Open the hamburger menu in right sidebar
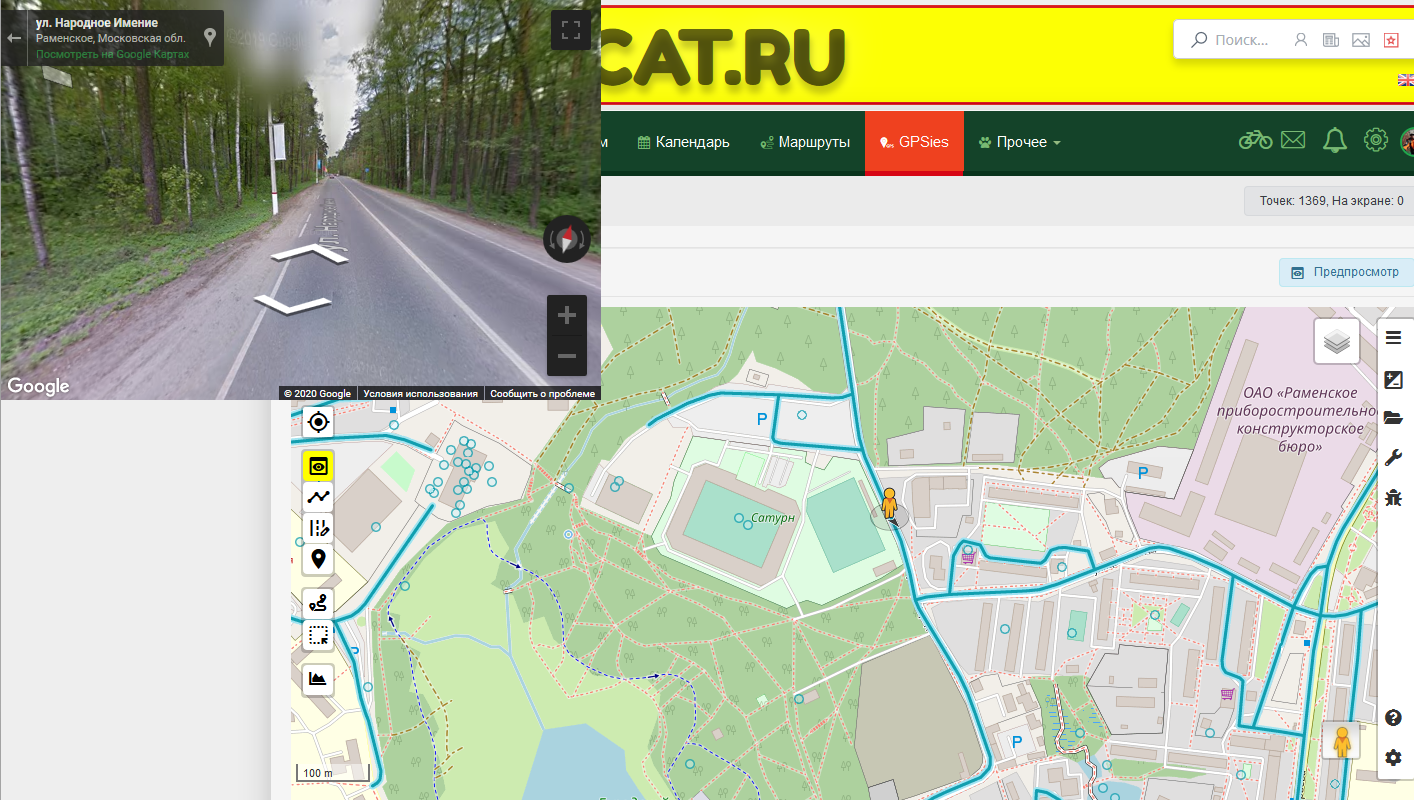1414x800 pixels. point(1394,337)
